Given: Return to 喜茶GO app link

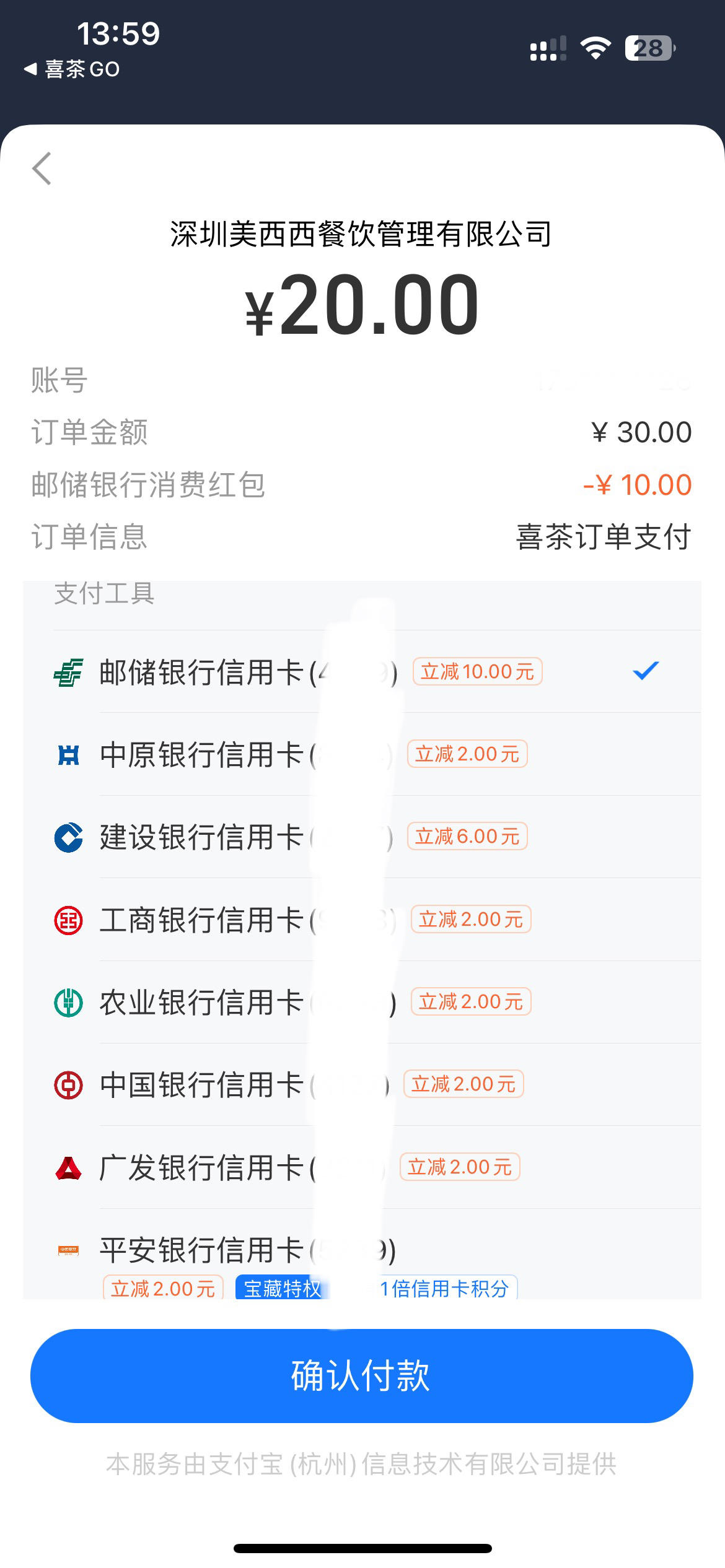Looking at the screenshot, I should [x=72, y=69].
